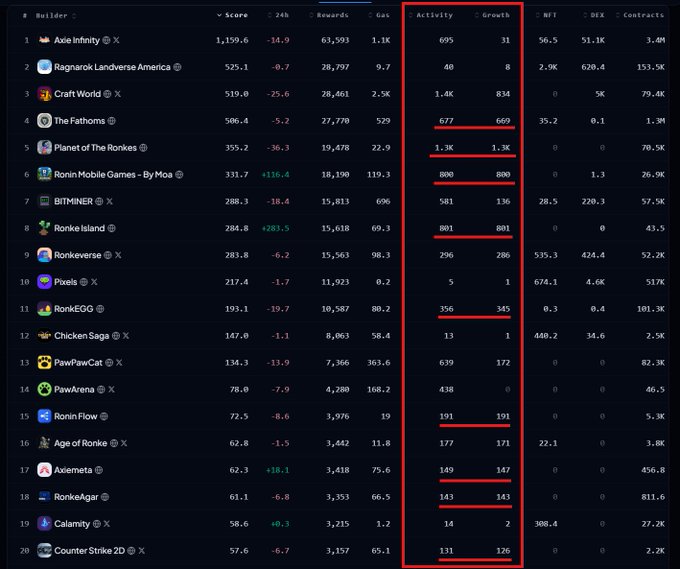Screen dimensions: 680x569
Task: Sort table by NFT column
Action: coord(546,15)
